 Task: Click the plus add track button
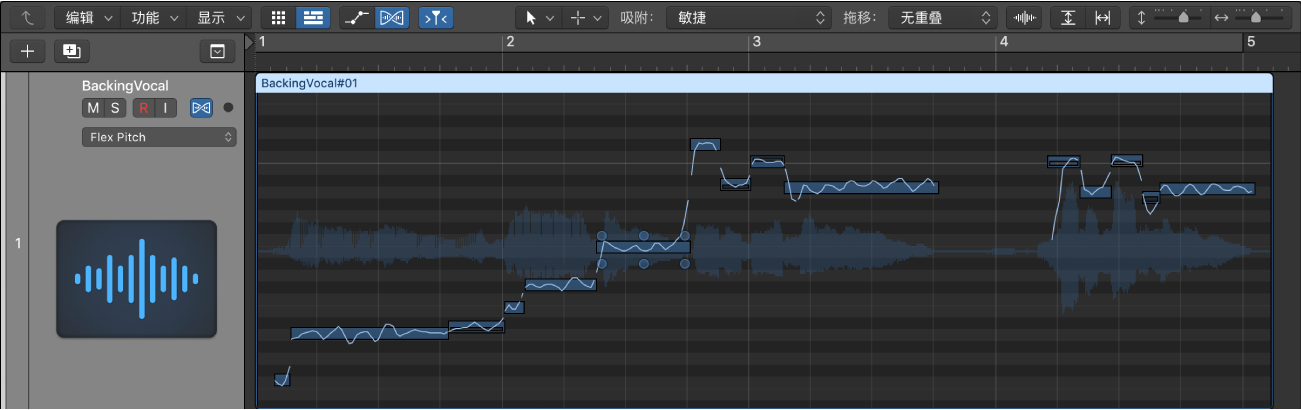(27, 50)
